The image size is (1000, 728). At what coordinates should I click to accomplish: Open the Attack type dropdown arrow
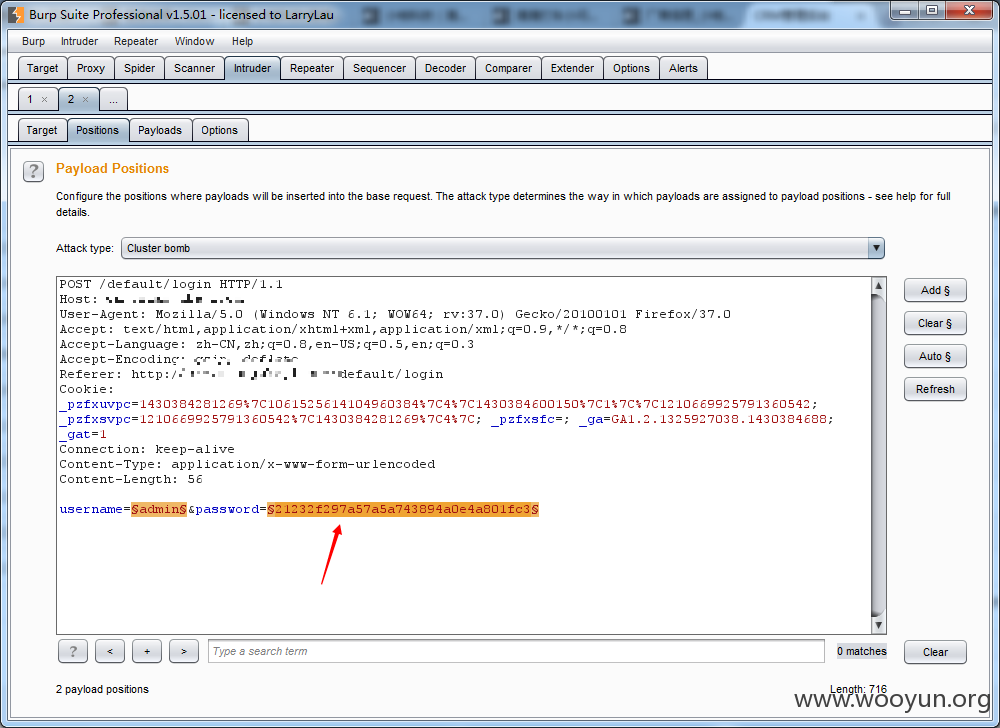[876, 248]
